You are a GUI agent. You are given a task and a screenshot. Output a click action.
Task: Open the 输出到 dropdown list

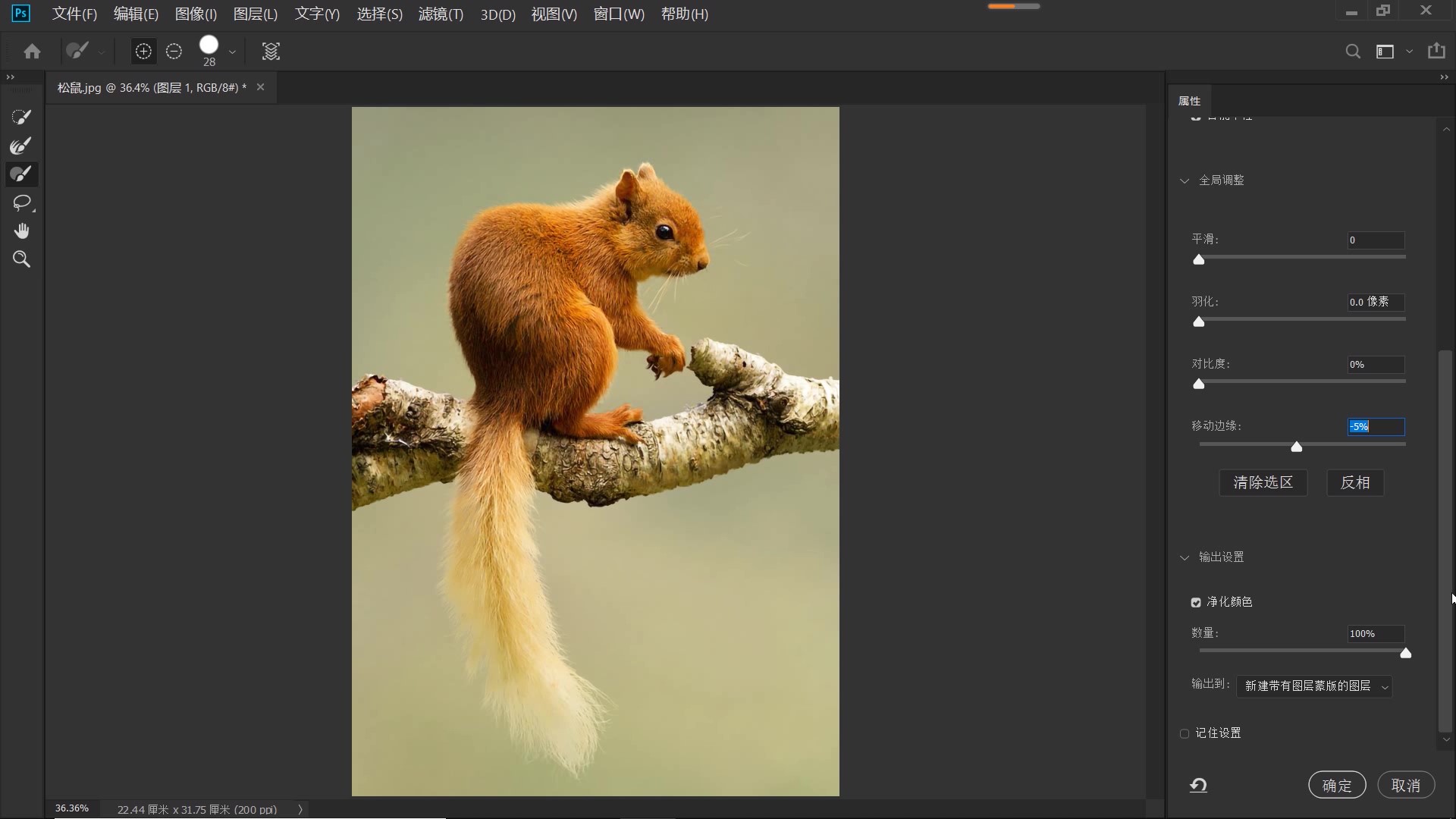pyautogui.click(x=1314, y=686)
